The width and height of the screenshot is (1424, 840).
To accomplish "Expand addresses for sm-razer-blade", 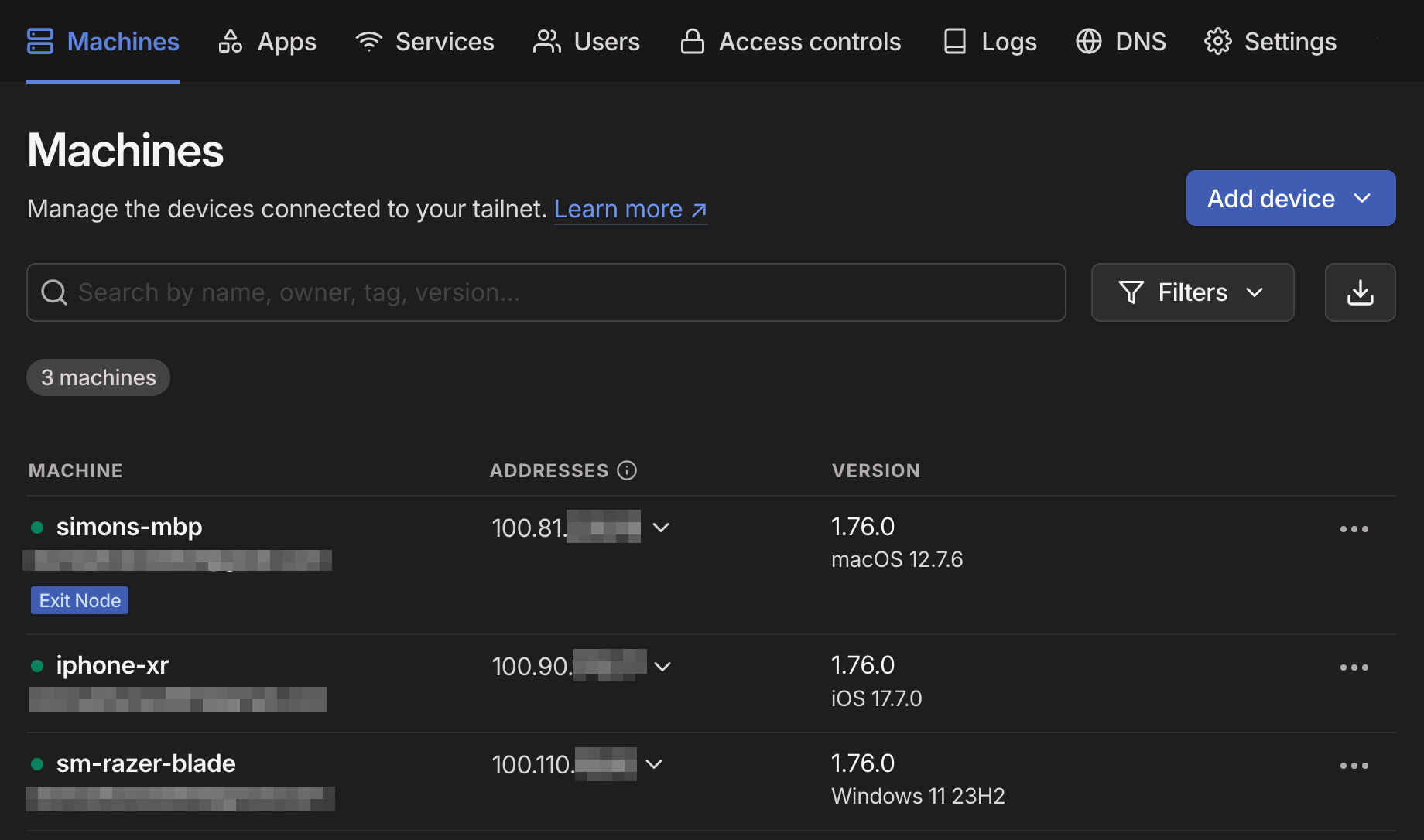I will [654, 764].
